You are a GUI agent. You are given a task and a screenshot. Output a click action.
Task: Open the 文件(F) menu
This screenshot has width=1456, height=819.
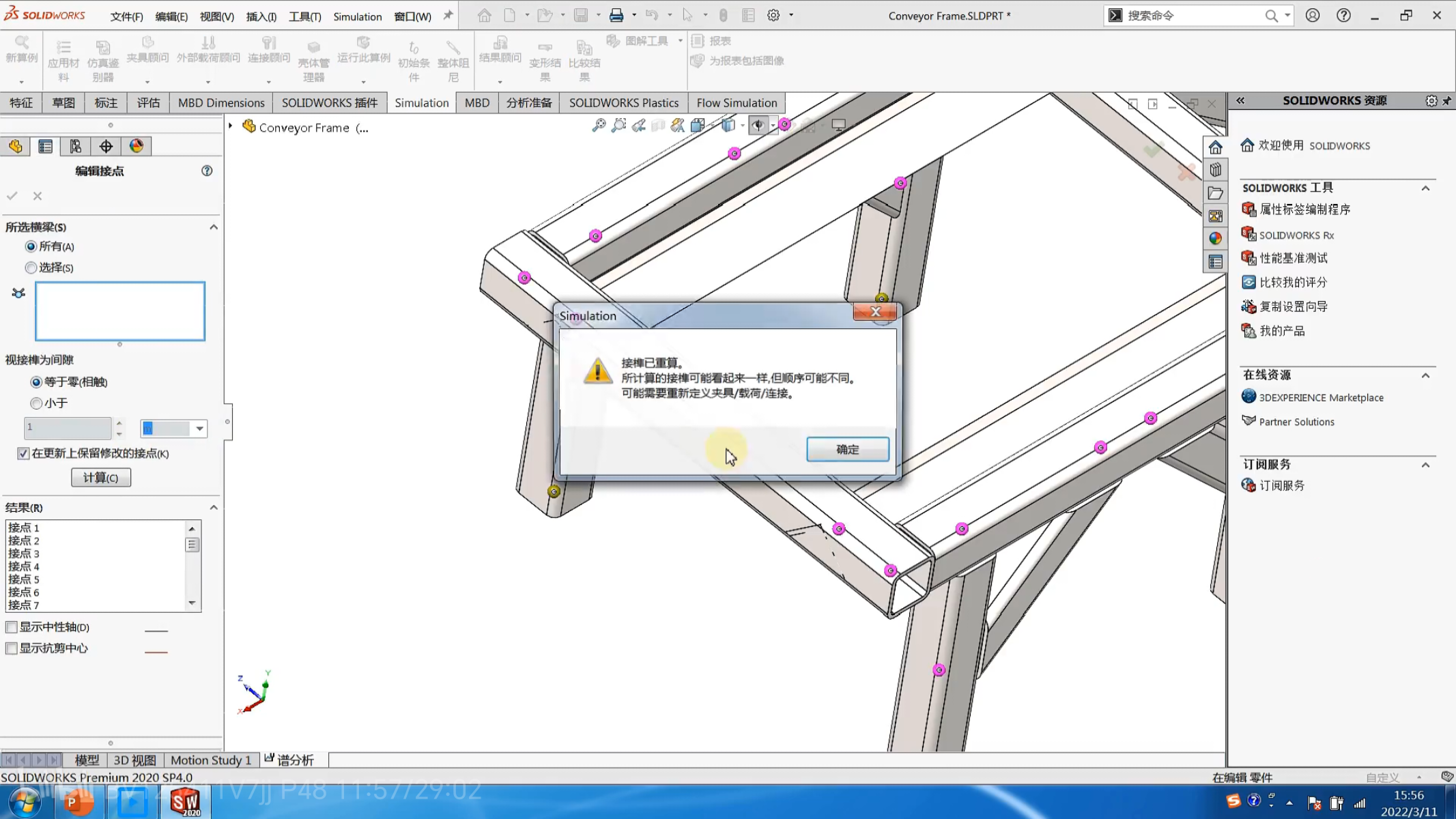(x=127, y=16)
